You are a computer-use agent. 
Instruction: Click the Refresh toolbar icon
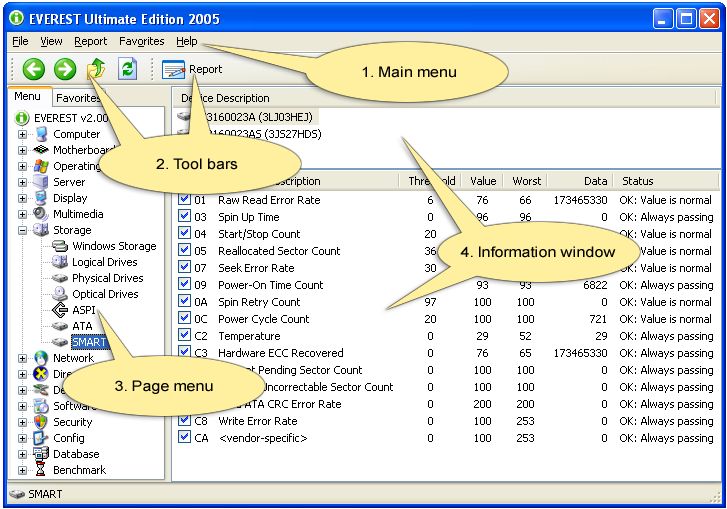click(127, 69)
